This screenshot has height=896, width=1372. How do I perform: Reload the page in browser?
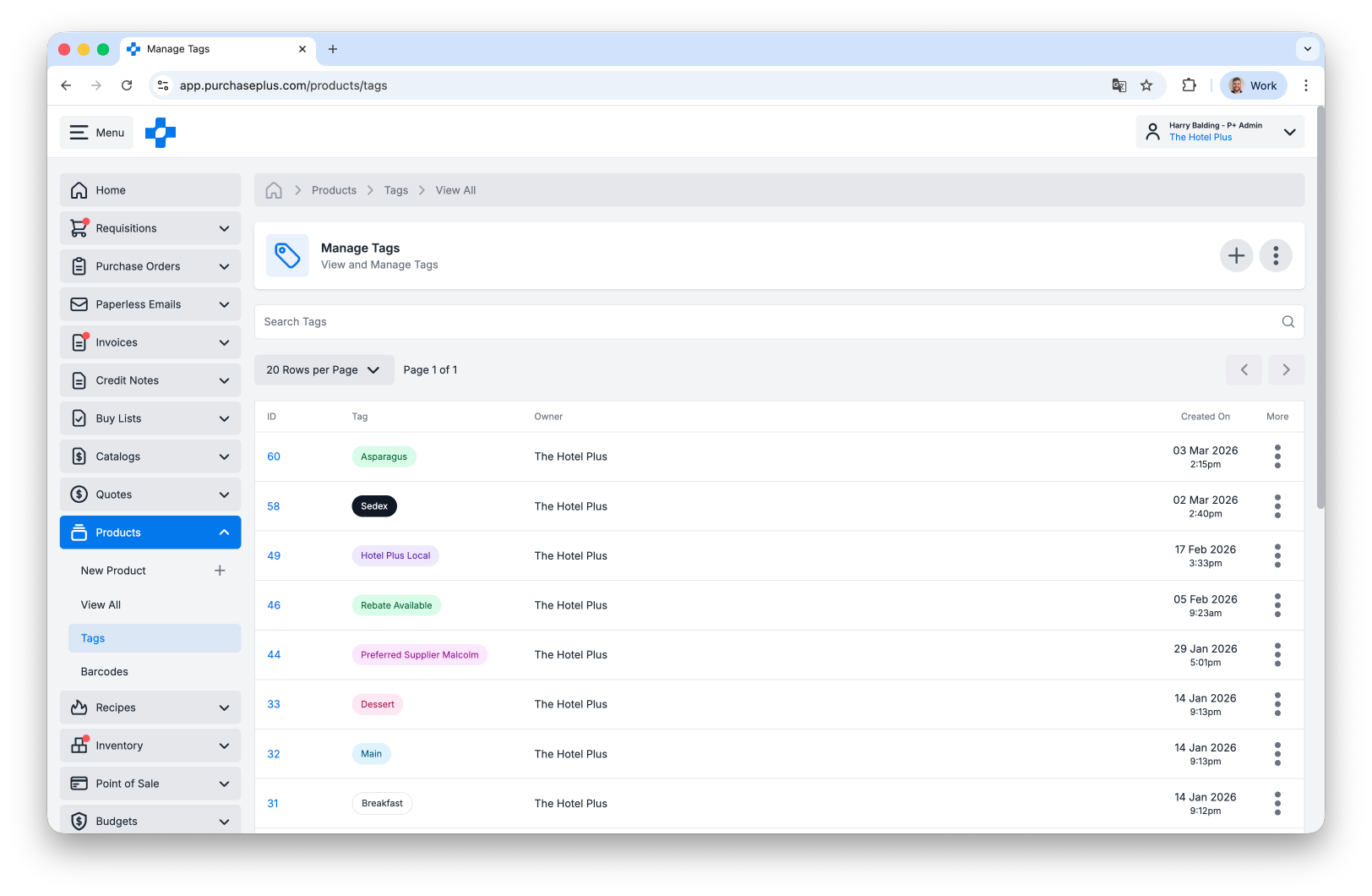pos(127,85)
